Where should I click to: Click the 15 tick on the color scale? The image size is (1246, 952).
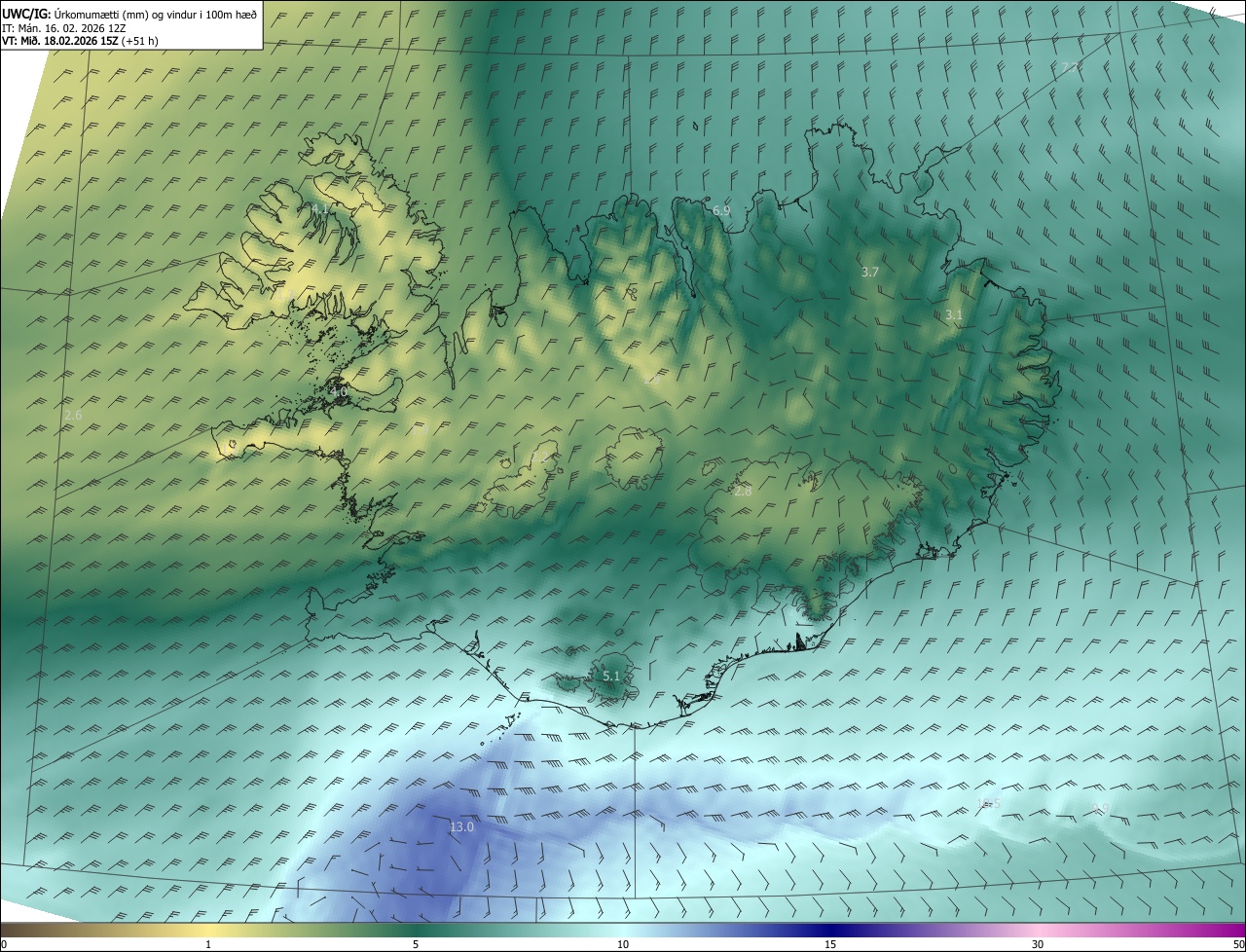click(830, 944)
